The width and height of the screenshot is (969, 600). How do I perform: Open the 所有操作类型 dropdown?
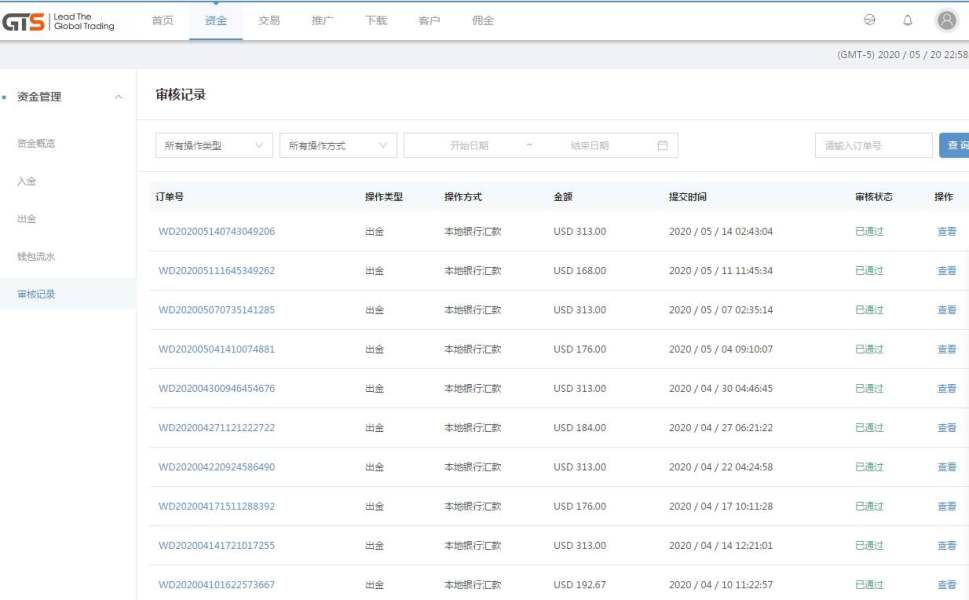coord(214,146)
